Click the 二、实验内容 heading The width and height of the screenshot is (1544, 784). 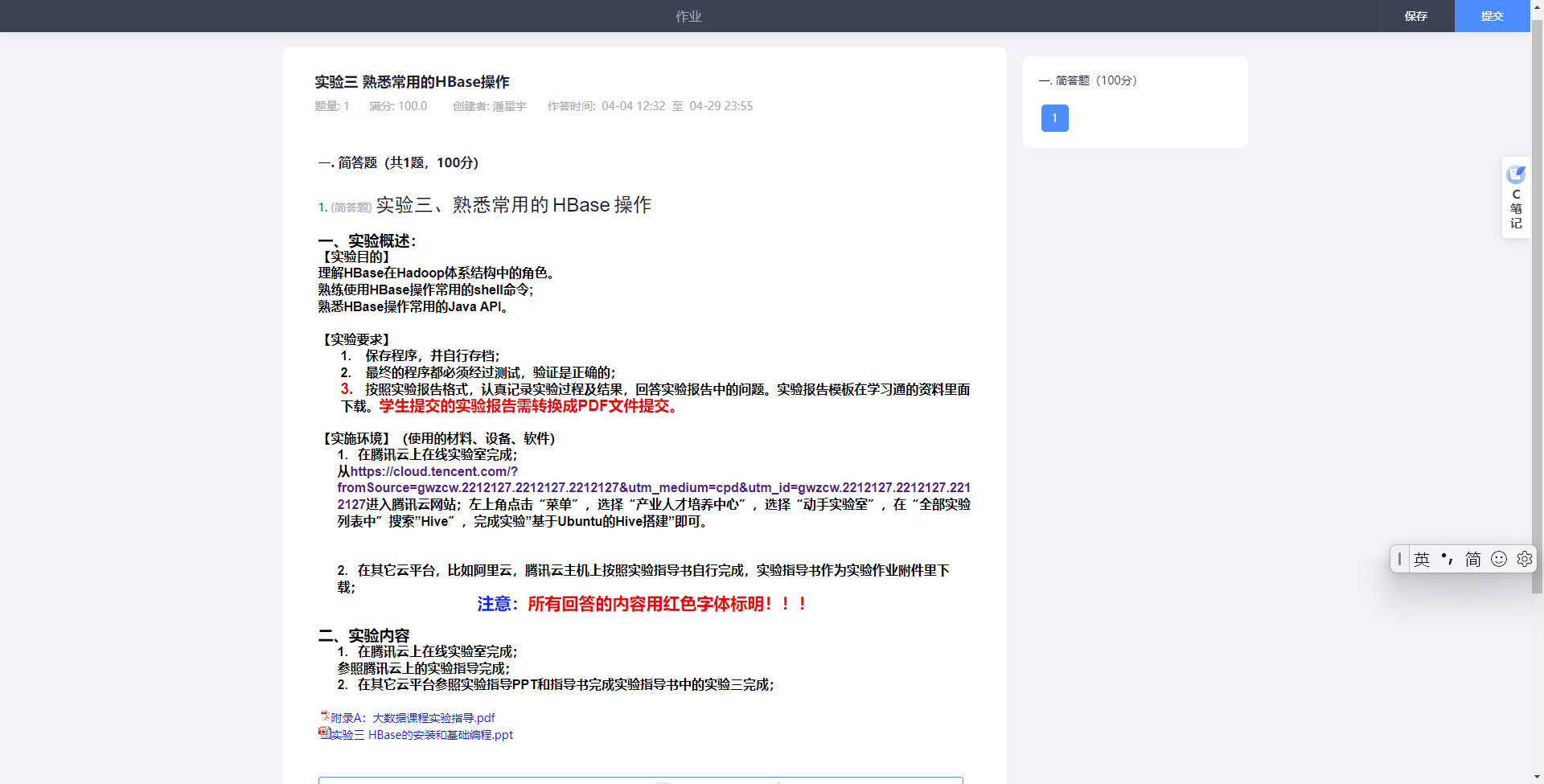363,635
